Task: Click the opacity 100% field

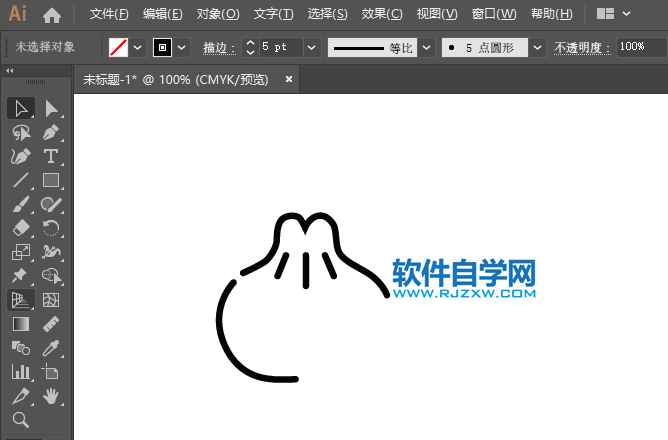Action: 642,47
